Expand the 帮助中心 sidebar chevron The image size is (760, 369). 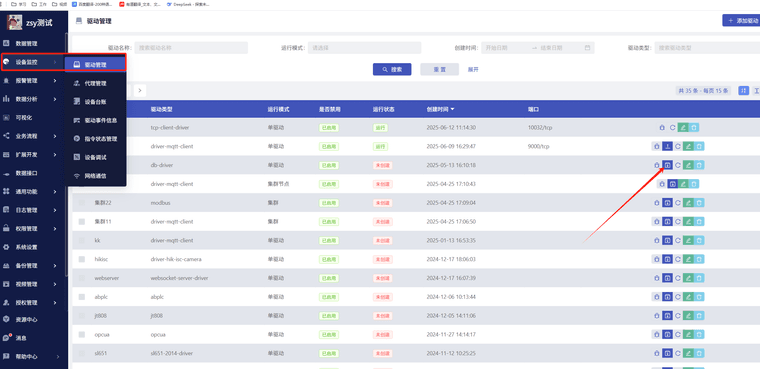[x=58, y=356]
